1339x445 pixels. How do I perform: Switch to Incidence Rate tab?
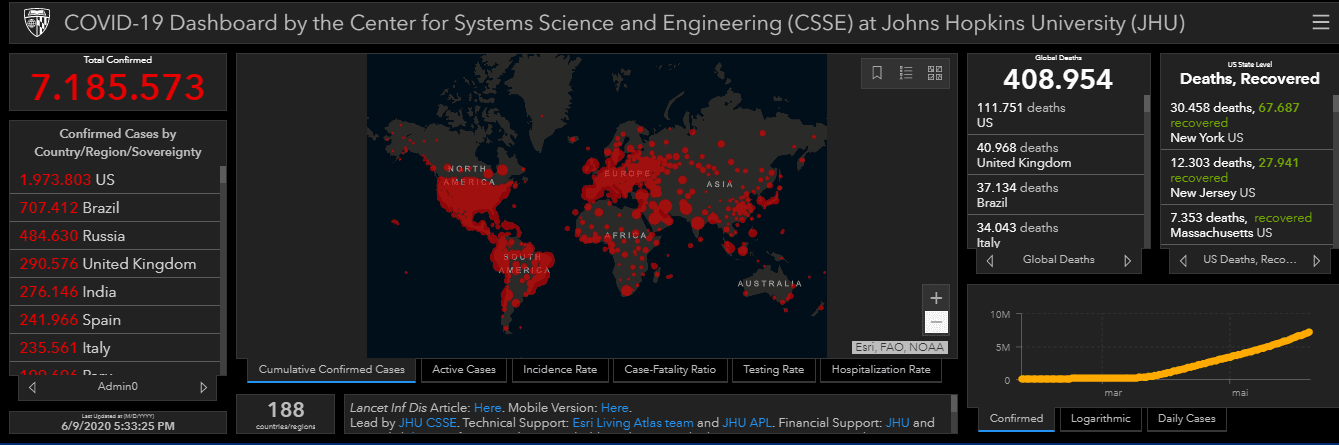560,370
